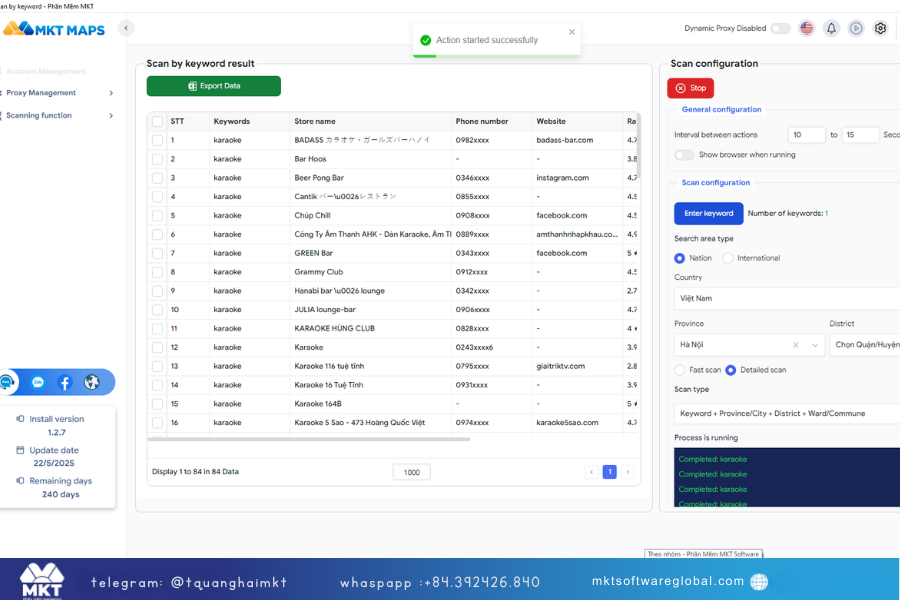Click the page size 1000 input field
The image size is (900, 600).
tap(411, 471)
